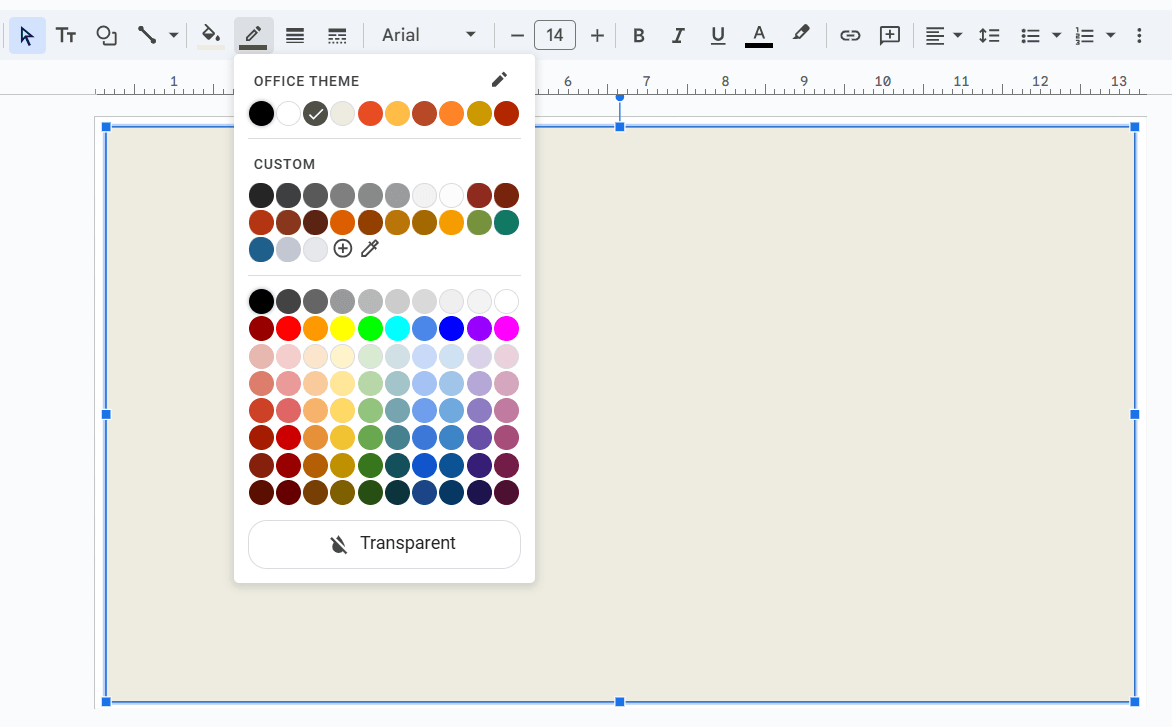Open the Fill color tool
The width and height of the screenshot is (1172, 727).
210,35
